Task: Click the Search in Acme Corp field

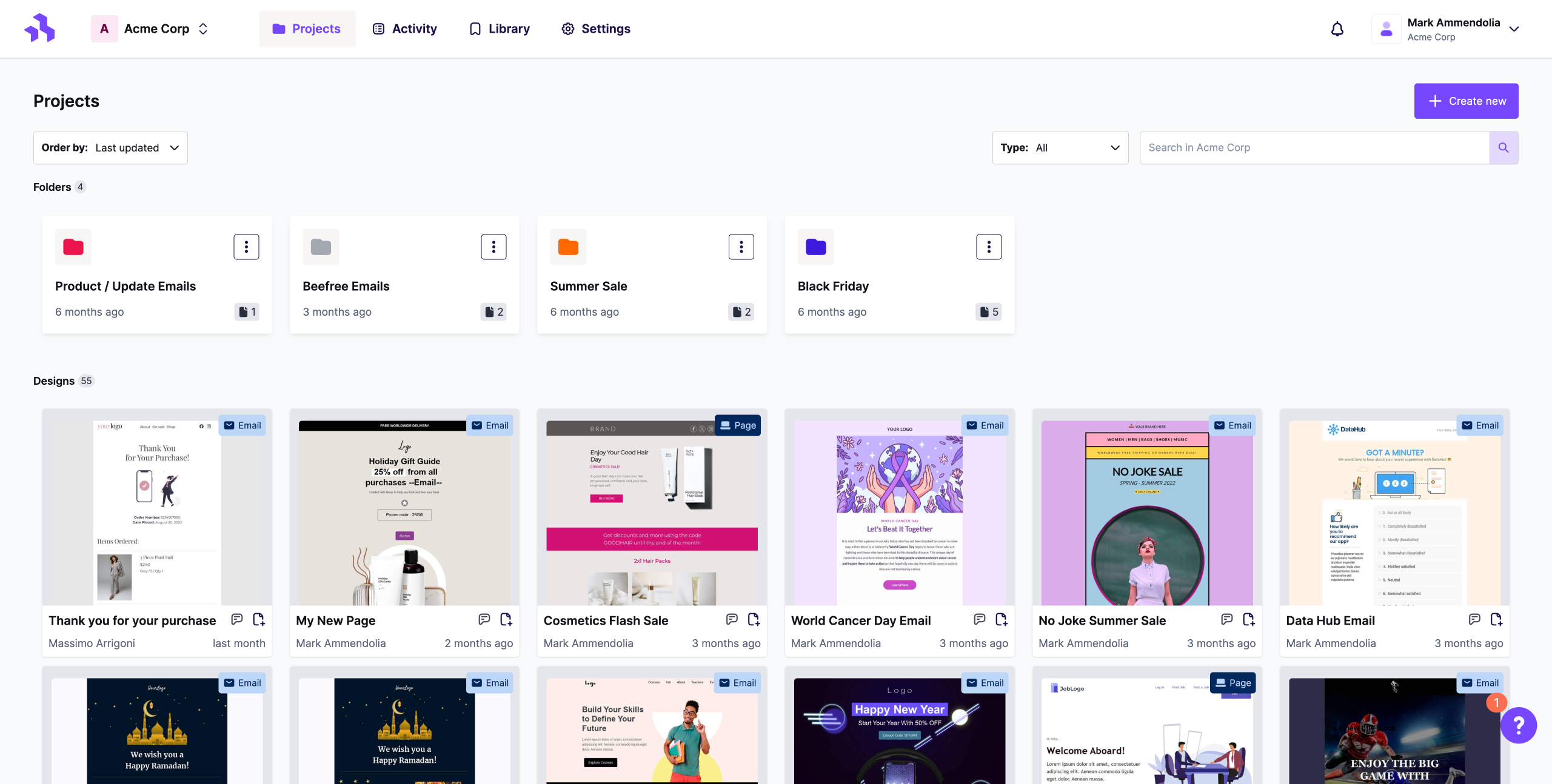Action: (x=1314, y=148)
